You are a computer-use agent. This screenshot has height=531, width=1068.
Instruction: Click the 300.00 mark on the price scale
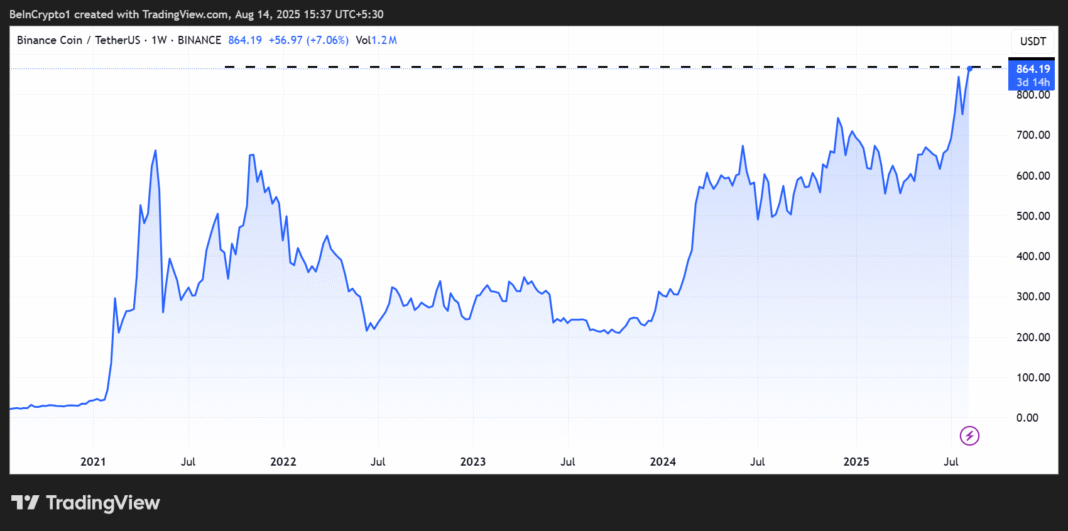tap(1031, 297)
